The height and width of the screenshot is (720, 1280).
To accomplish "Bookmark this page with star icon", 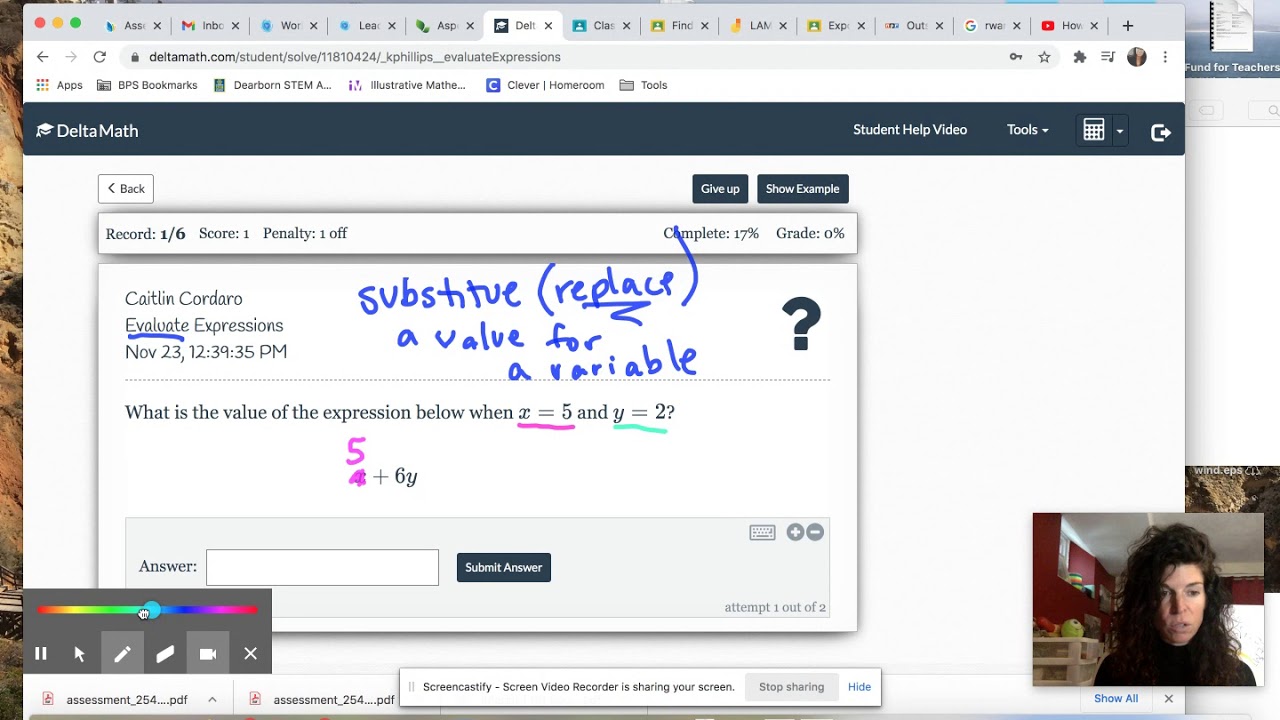I will 1044,57.
